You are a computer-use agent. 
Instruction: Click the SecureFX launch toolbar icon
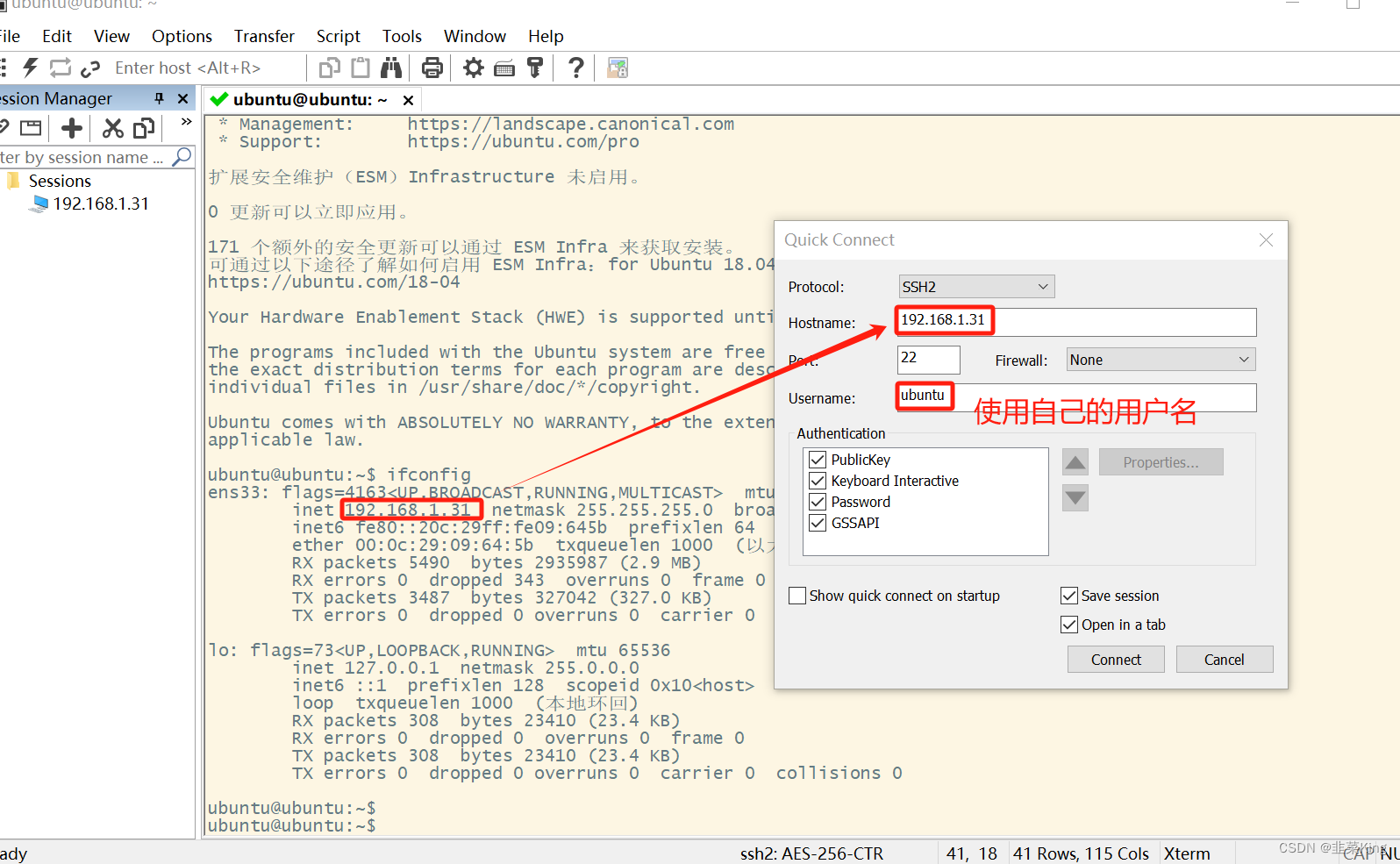click(x=618, y=68)
